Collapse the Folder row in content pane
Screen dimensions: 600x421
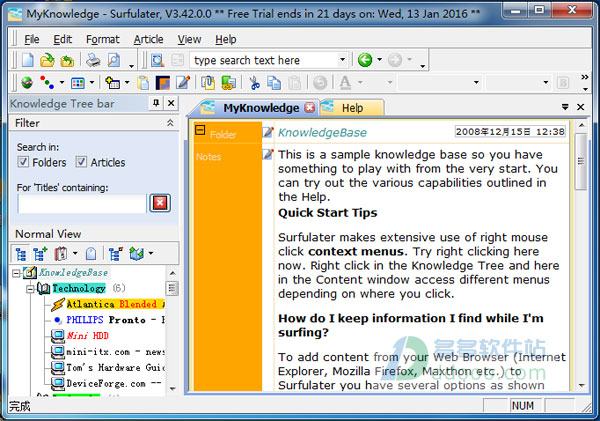pos(200,130)
